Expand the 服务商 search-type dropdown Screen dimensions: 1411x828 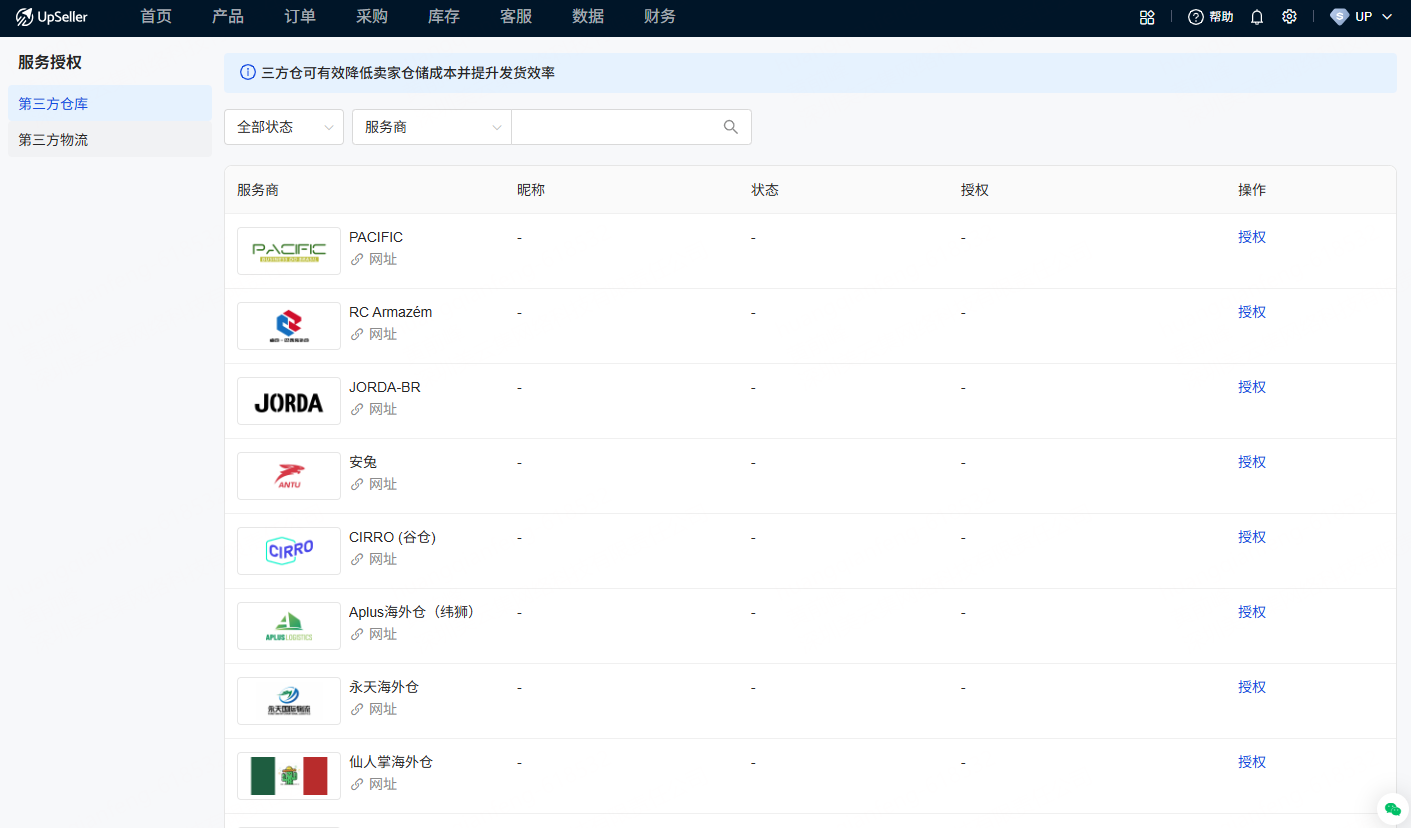coord(432,127)
